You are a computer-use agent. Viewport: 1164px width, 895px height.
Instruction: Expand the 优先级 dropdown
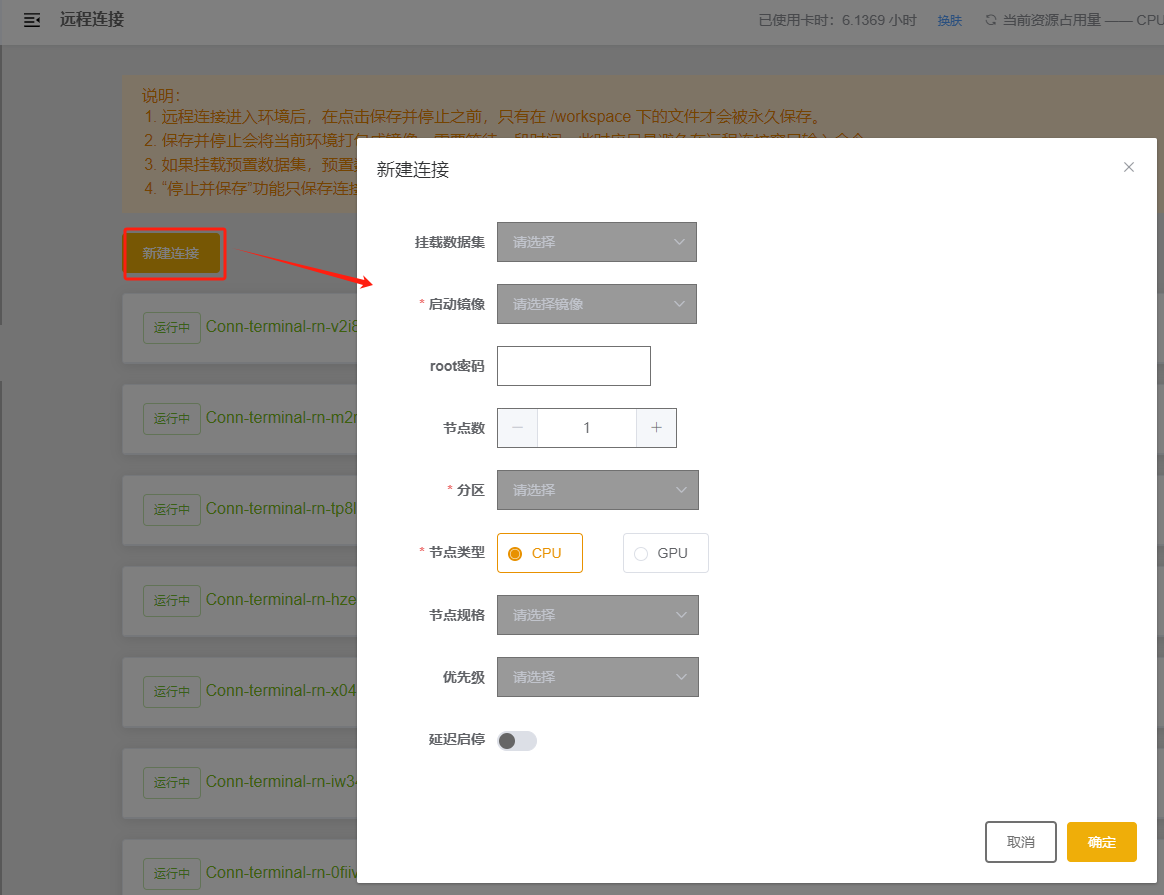pyautogui.click(x=597, y=677)
